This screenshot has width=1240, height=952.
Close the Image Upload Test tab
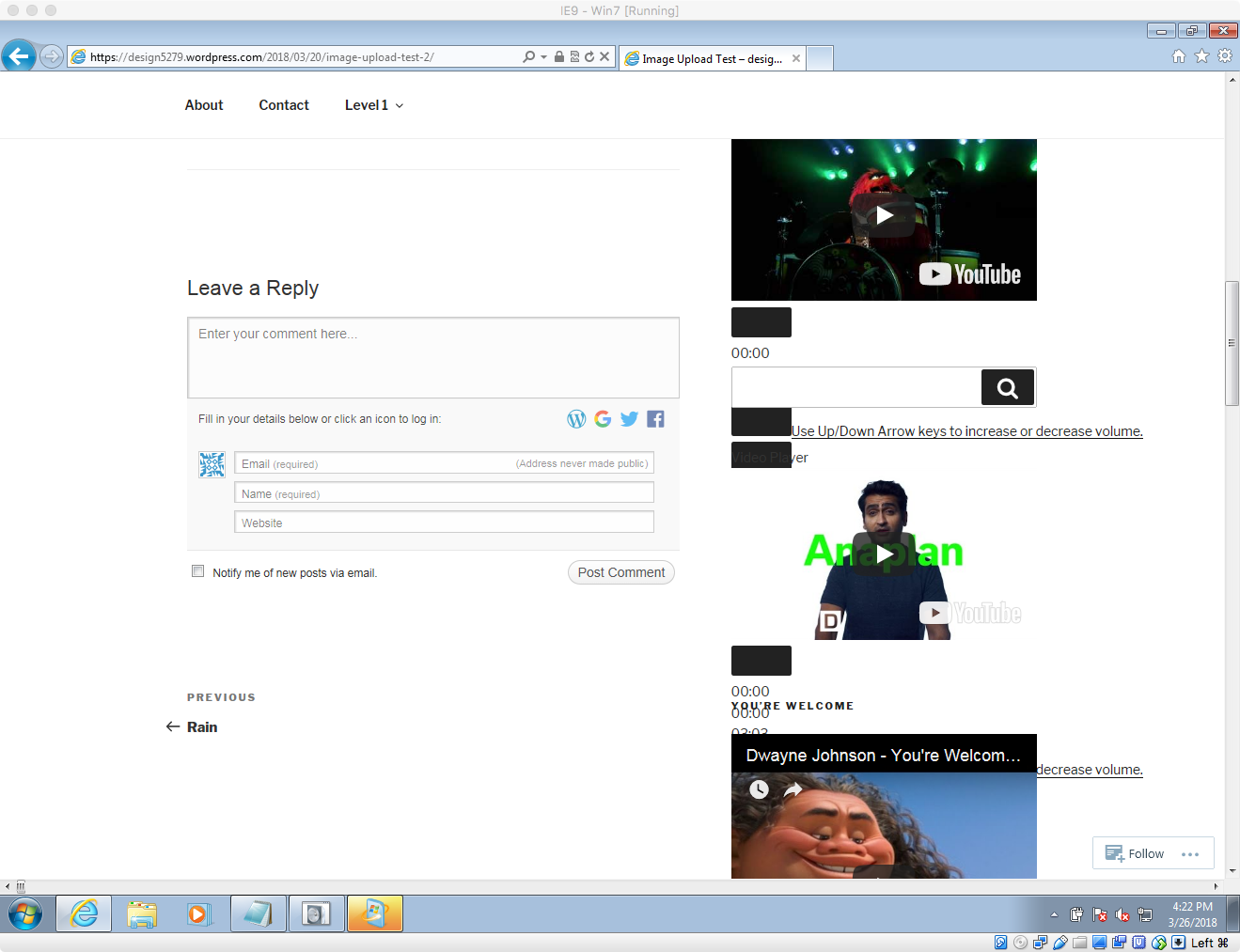tap(796, 58)
